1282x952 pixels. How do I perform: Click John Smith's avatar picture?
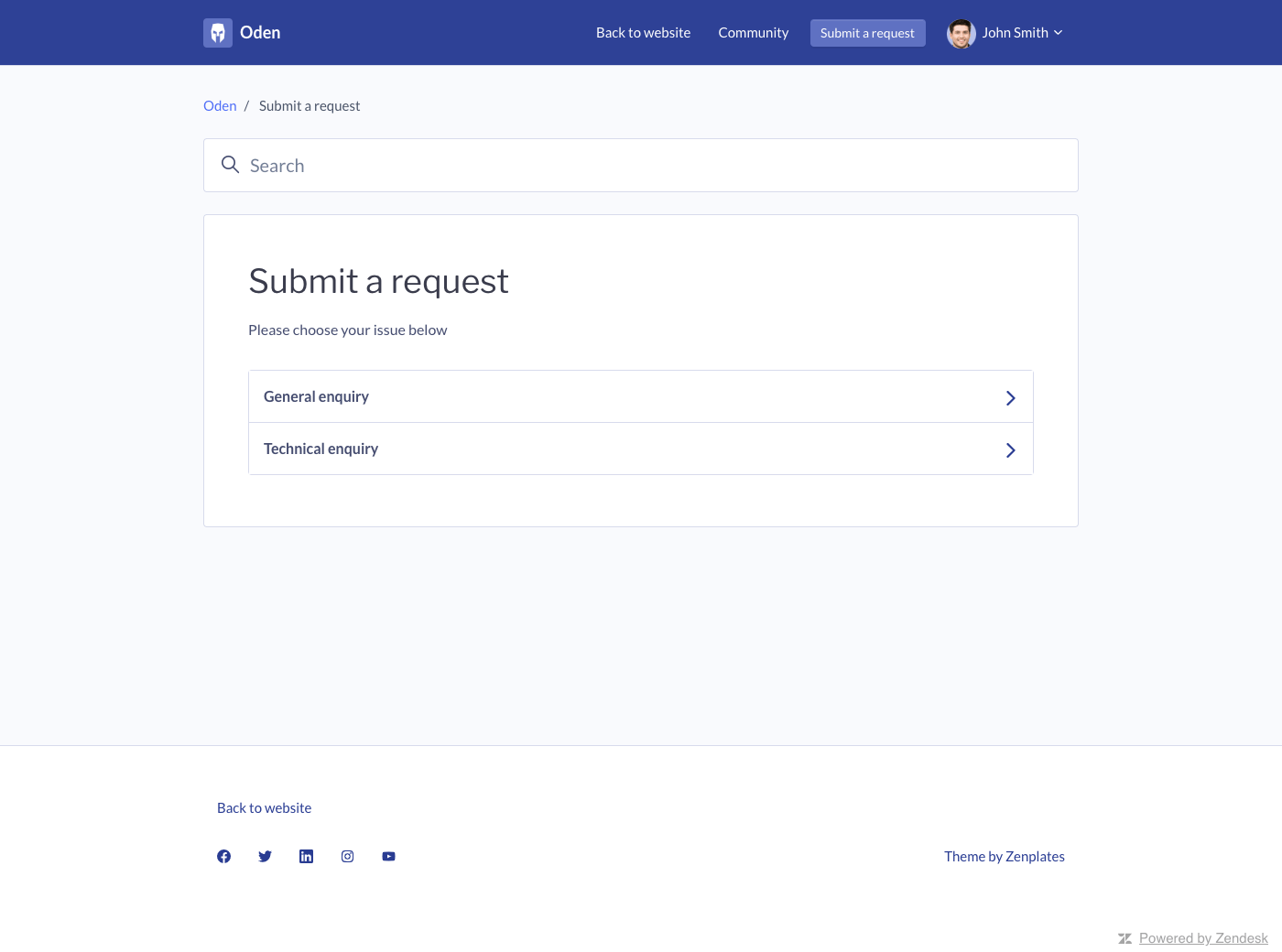(961, 33)
